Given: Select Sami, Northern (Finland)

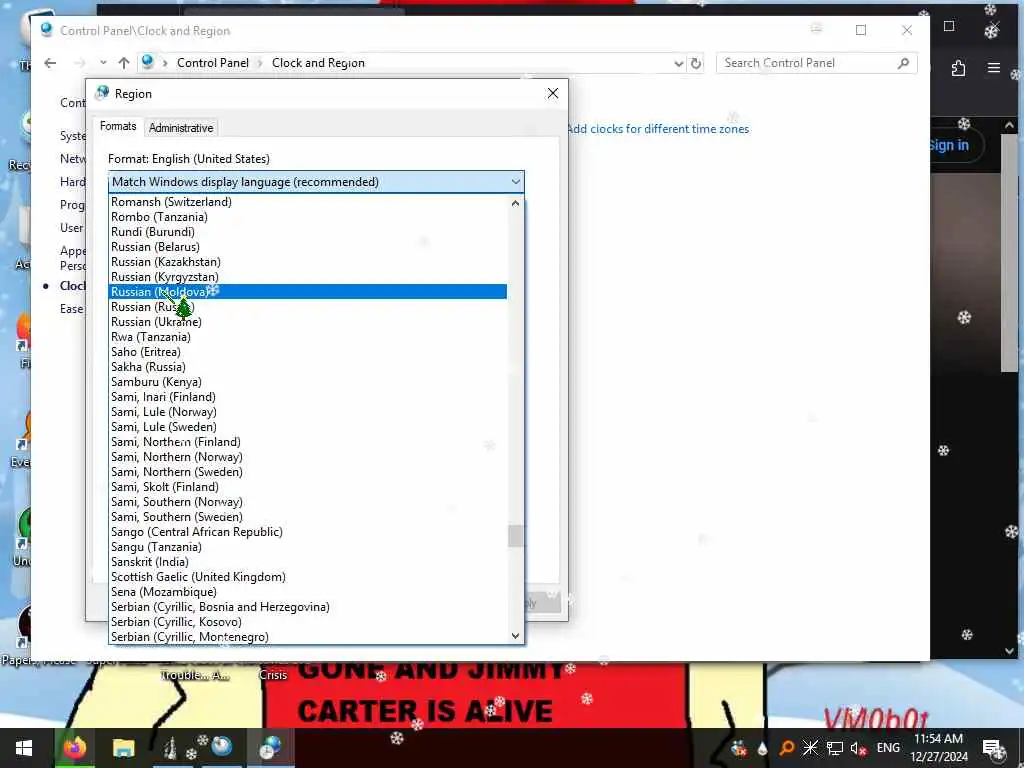Looking at the screenshot, I should click(x=308, y=442).
